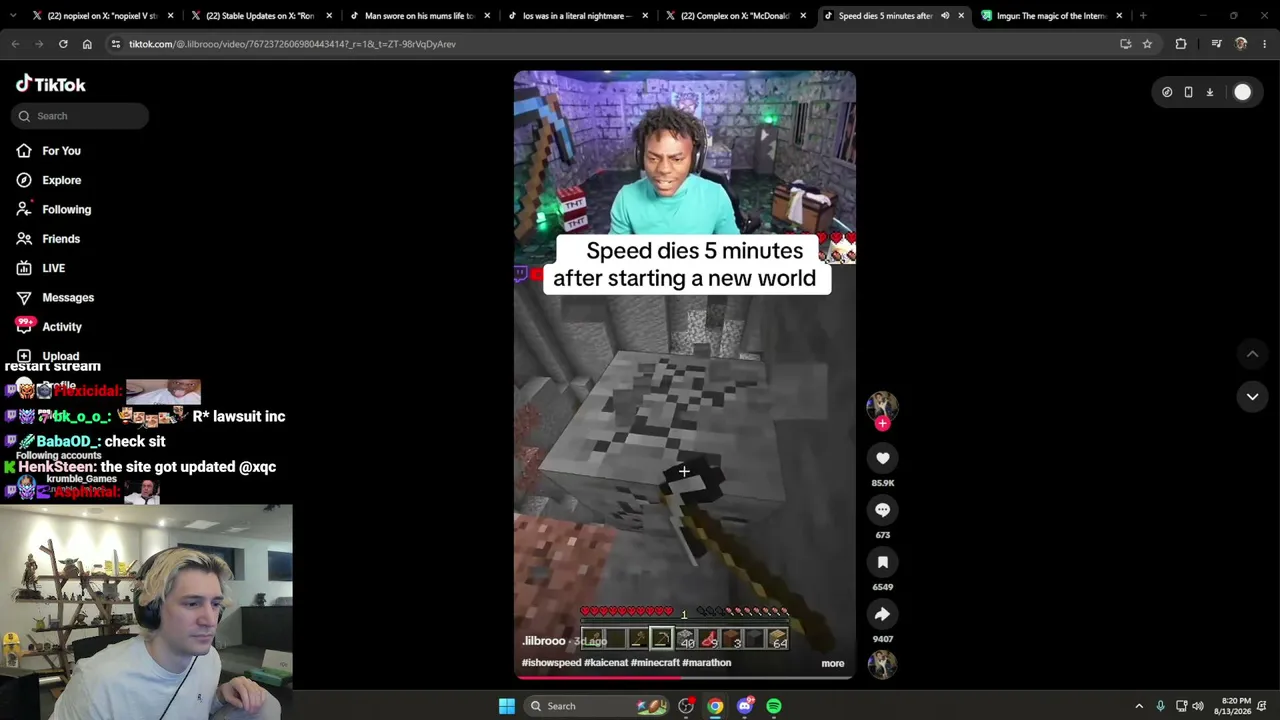Open OBS Studio from the taskbar
The width and height of the screenshot is (1280, 720).
click(686, 706)
